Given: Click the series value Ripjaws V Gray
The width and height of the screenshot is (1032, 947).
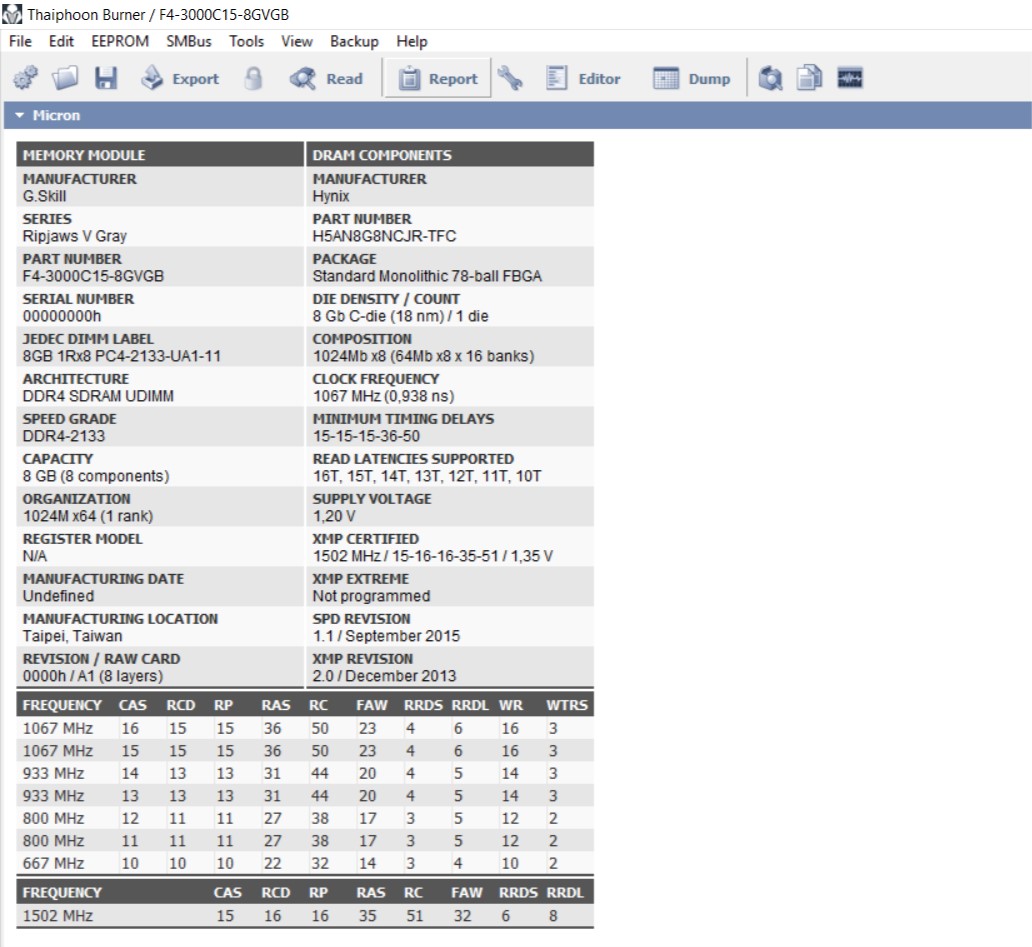Looking at the screenshot, I should click(x=74, y=236).
